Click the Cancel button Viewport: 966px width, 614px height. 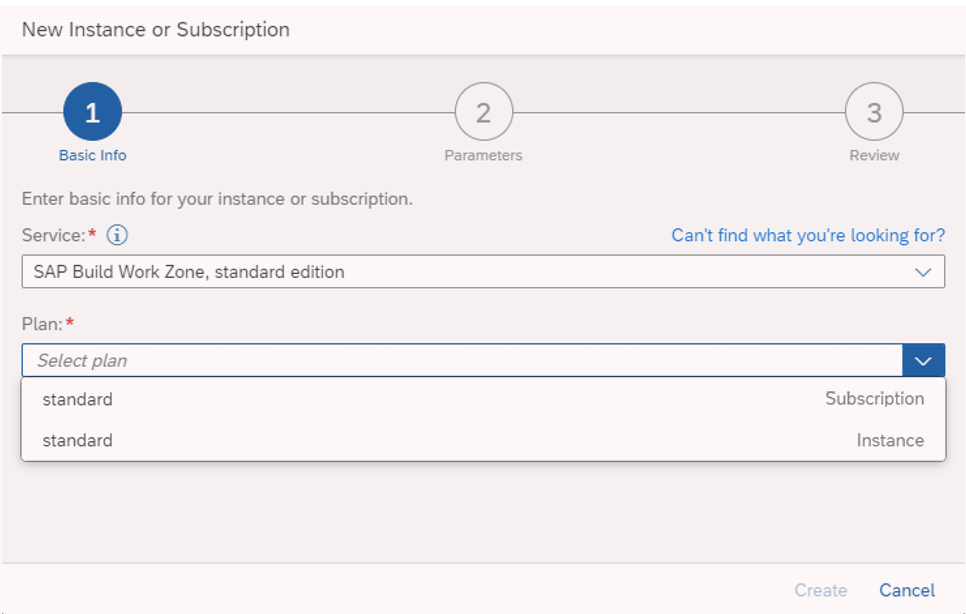(906, 590)
